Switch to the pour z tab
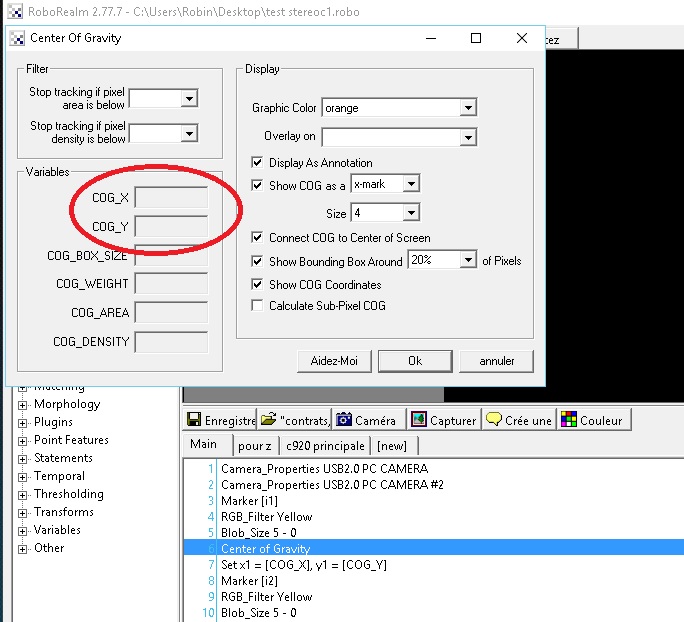This screenshot has width=684, height=622. 255,446
